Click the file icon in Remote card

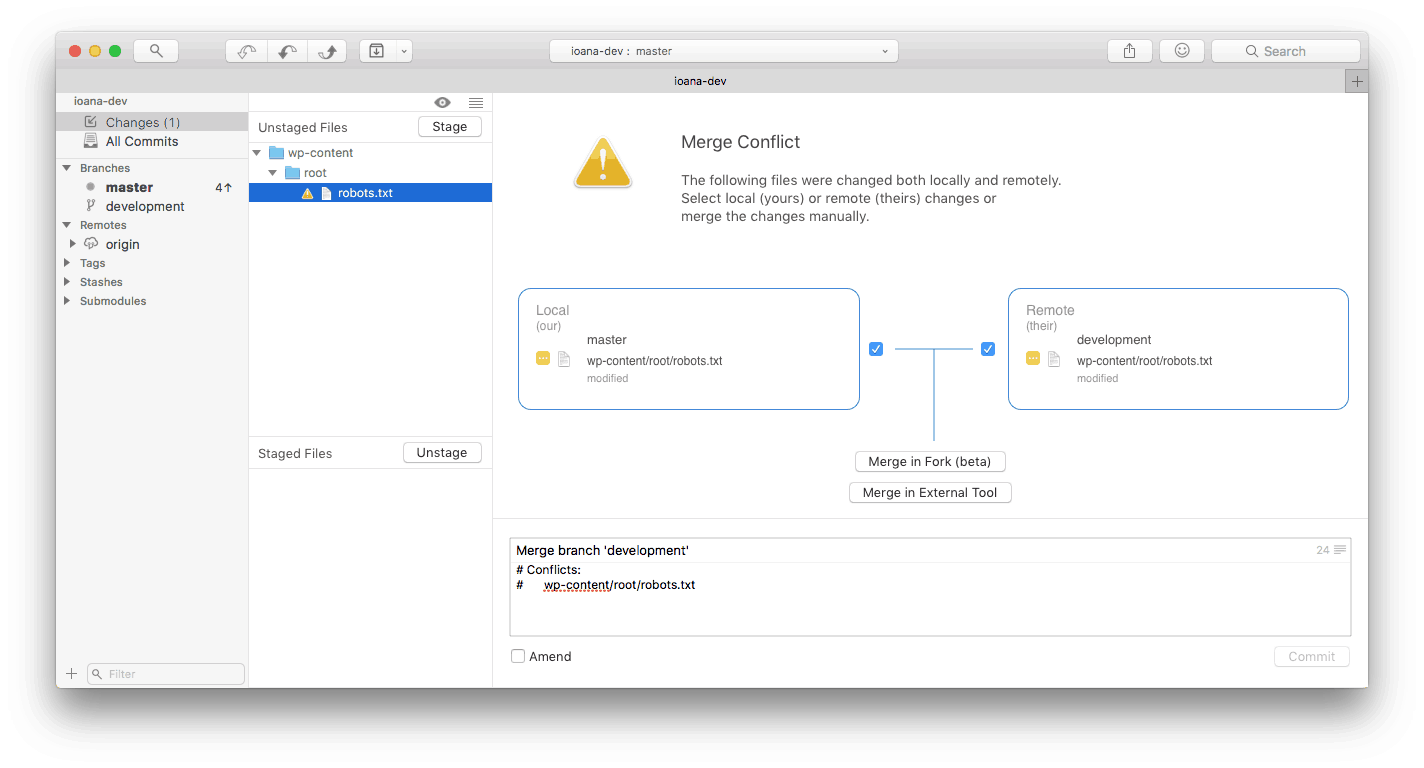(x=1054, y=358)
